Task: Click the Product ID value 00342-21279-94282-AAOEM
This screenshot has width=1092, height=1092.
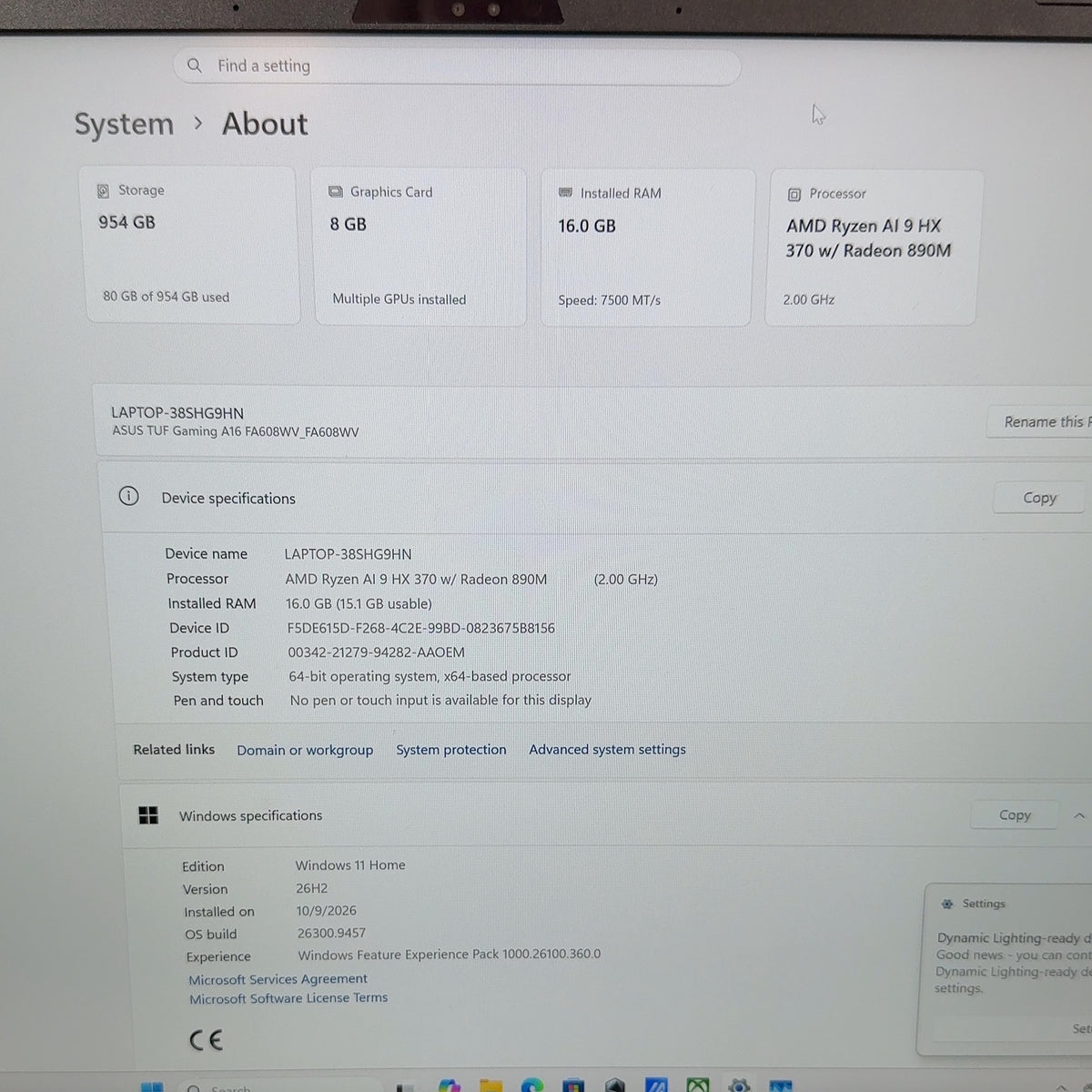Action: (376, 652)
